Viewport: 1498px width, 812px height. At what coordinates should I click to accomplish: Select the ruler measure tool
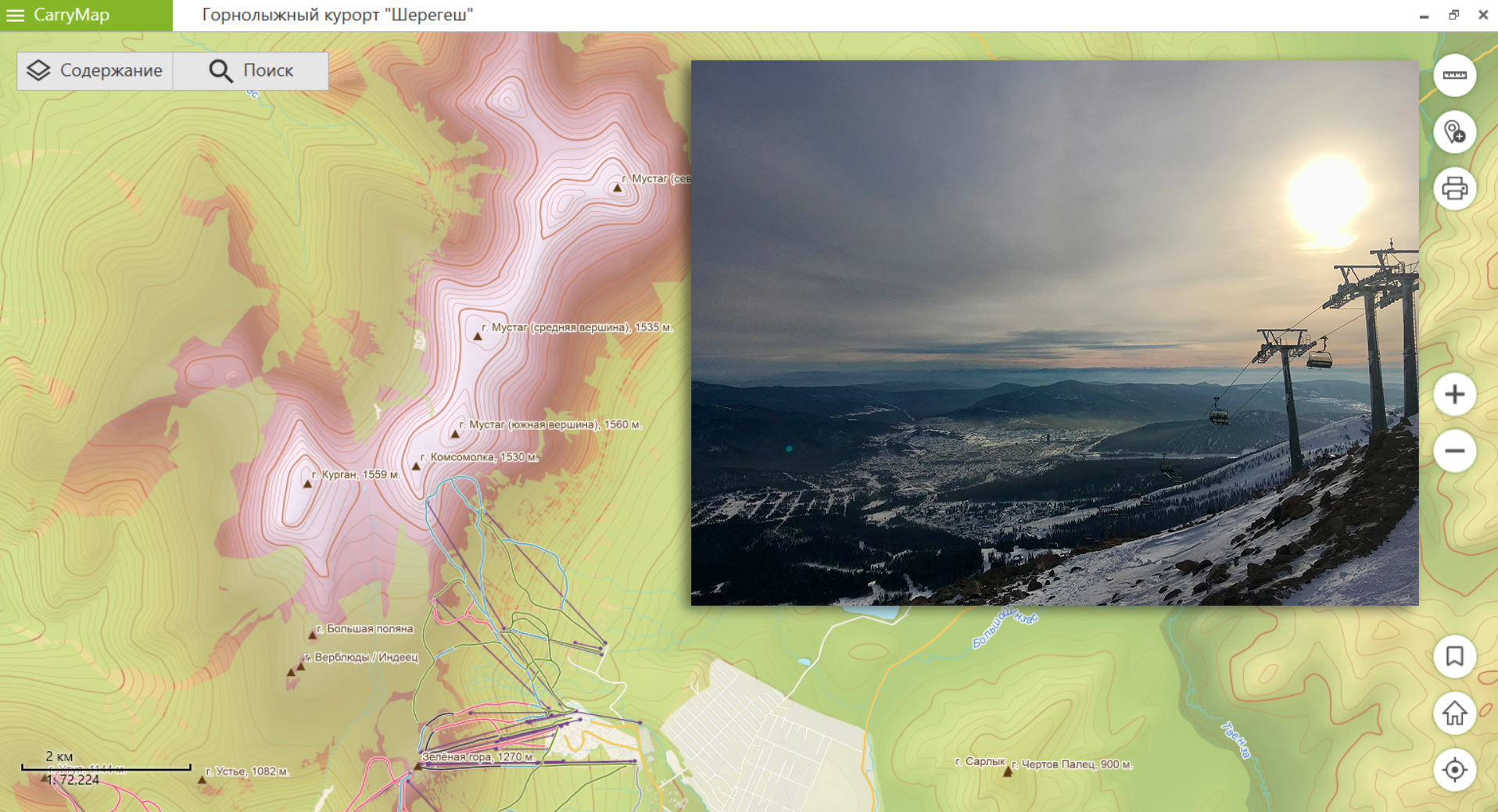(x=1454, y=75)
